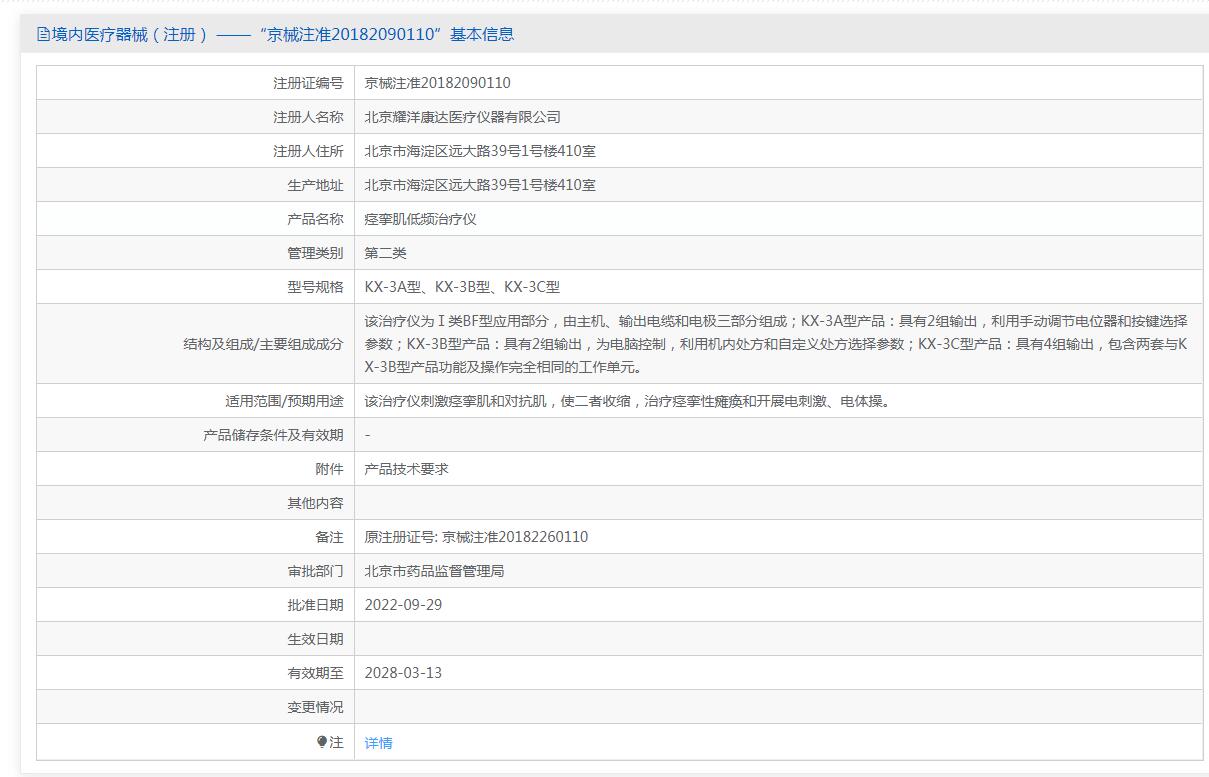Select registration number 京械注准20182090110 in the table
This screenshot has width=1209, height=777.
(x=437, y=83)
